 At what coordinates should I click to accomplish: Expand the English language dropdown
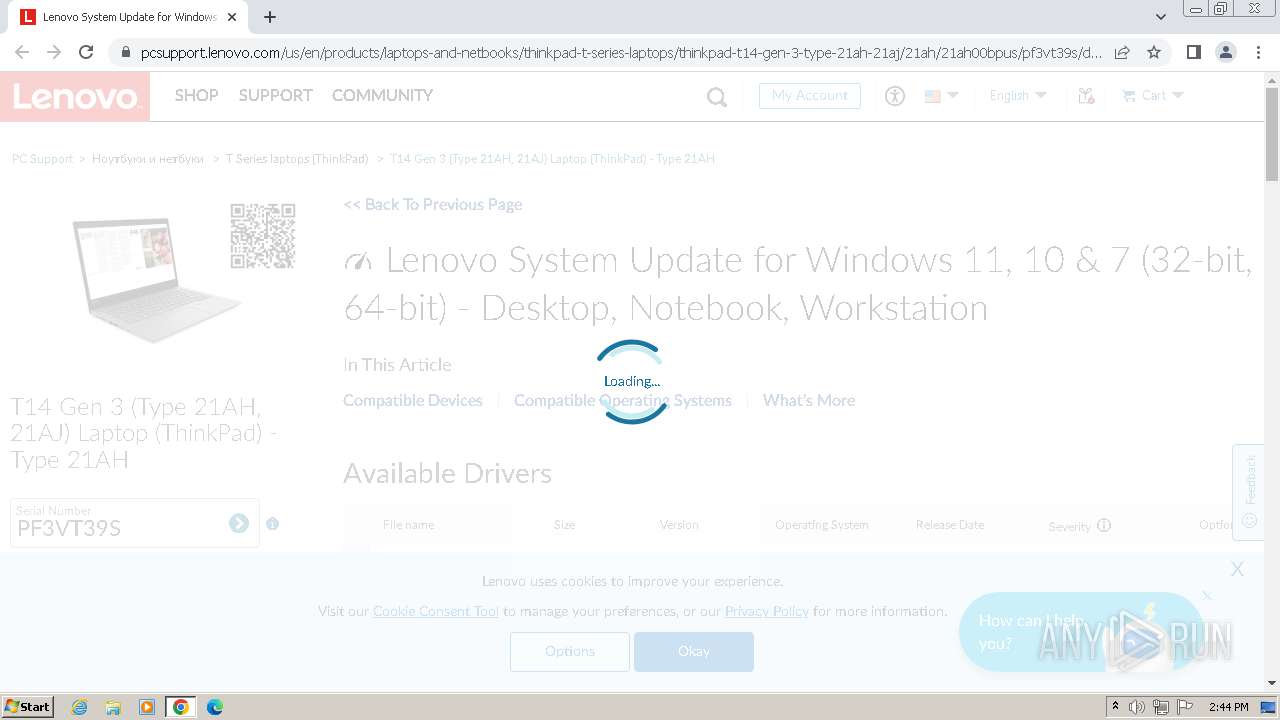pos(1018,96)
